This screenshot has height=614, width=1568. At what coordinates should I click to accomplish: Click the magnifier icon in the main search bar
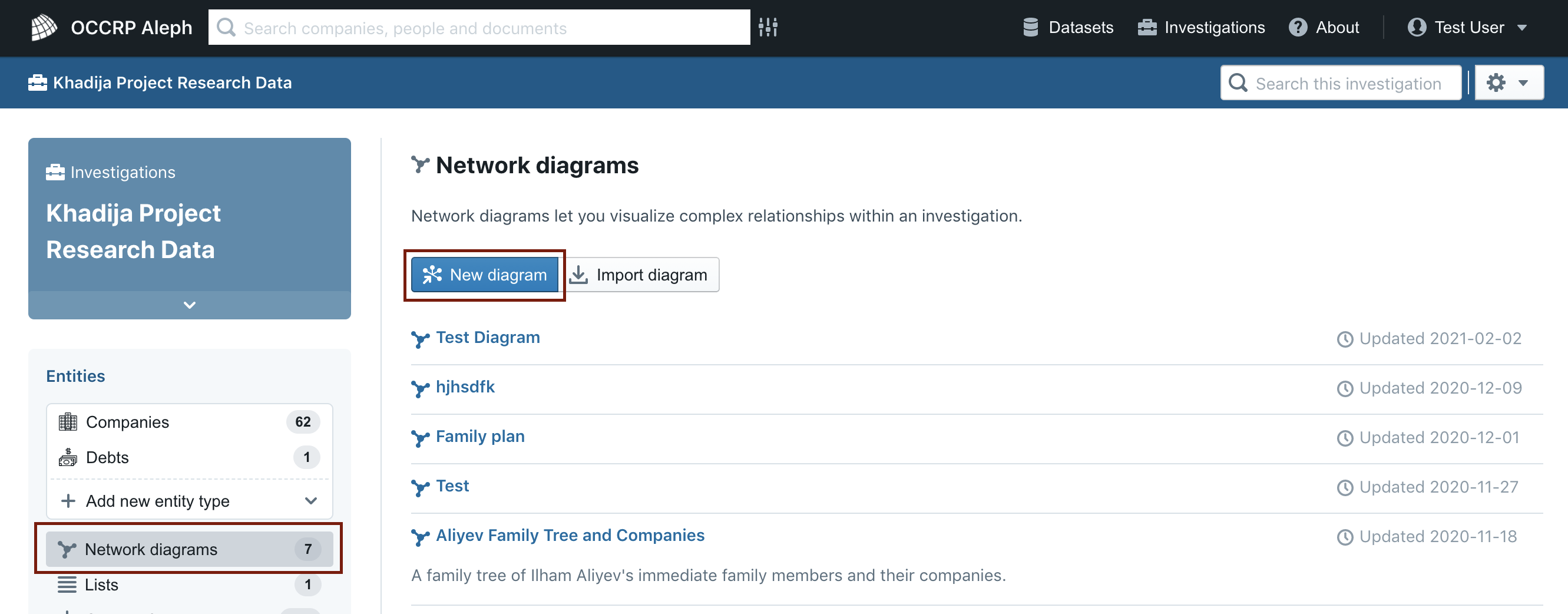click(226, 28)
